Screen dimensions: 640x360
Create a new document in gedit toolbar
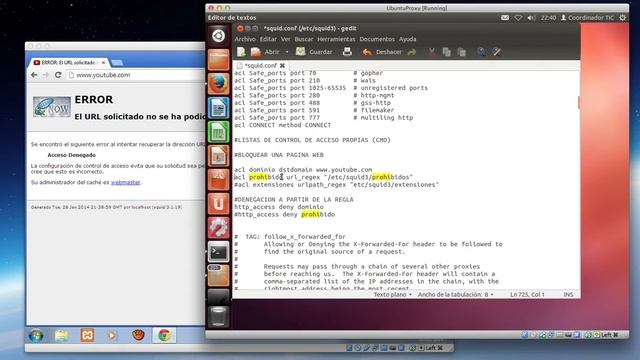click(241, 52)
